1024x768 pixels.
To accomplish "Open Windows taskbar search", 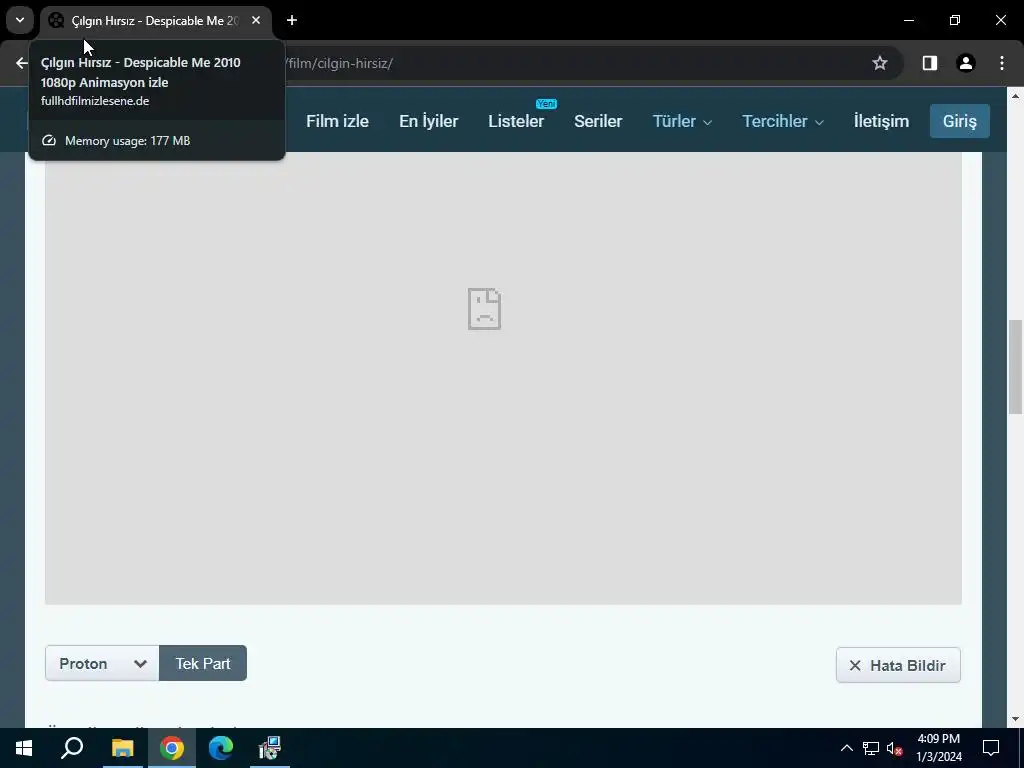I will [x=72, y=748].
